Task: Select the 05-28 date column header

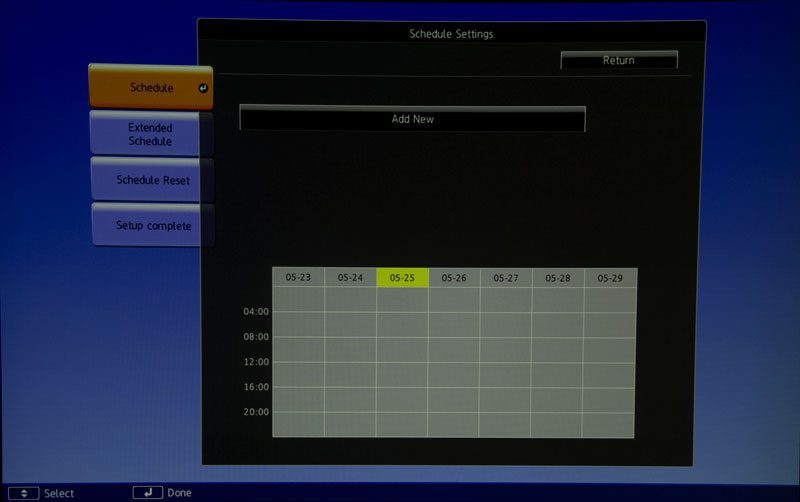Action: coord(558,278)
